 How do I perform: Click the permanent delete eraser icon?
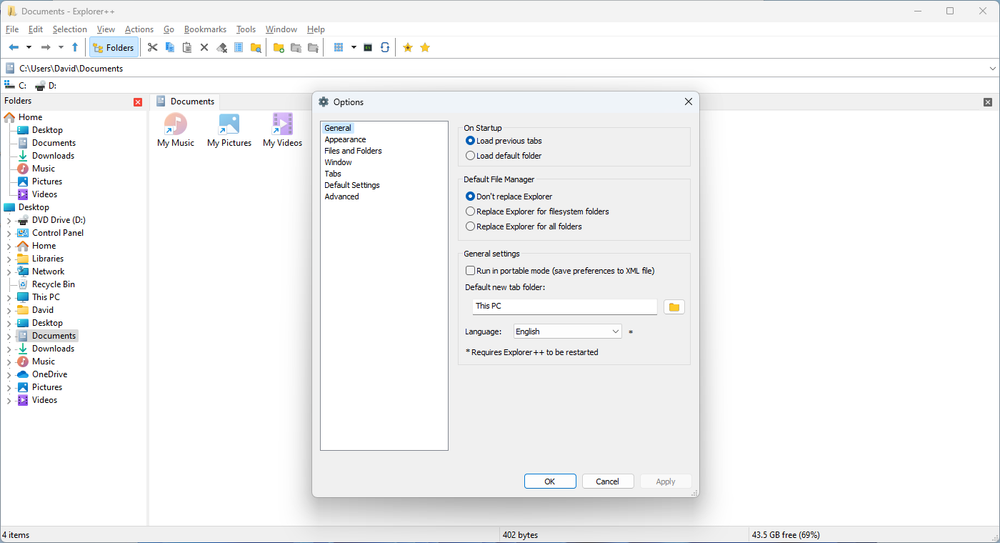(x=221, y=47)
